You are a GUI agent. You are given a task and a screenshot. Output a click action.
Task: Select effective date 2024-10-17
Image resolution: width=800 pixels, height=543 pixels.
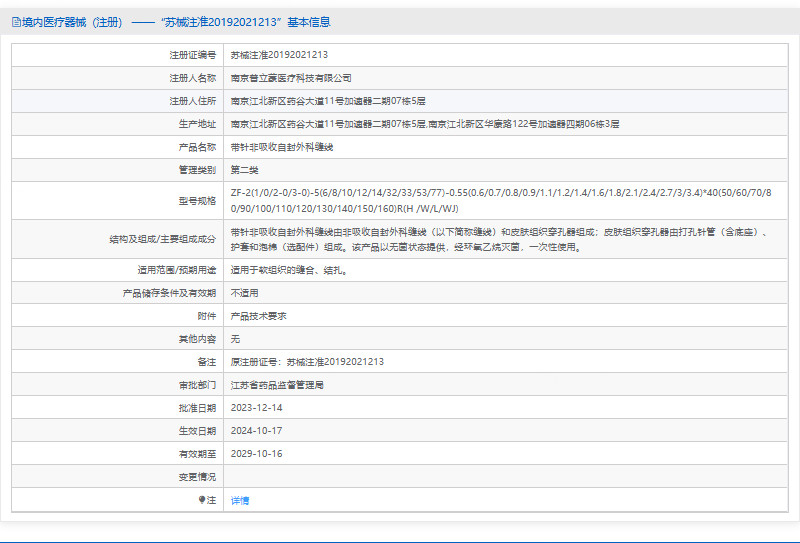click(256, 431)
